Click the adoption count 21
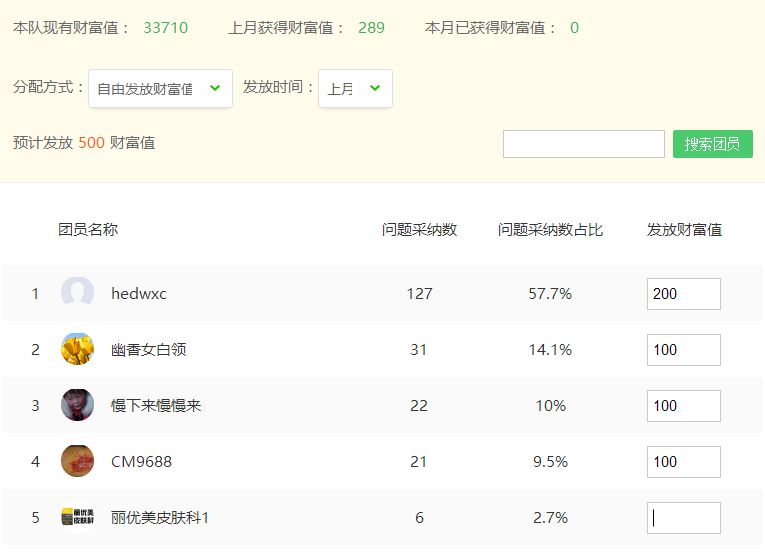 [x=419, y=462]
